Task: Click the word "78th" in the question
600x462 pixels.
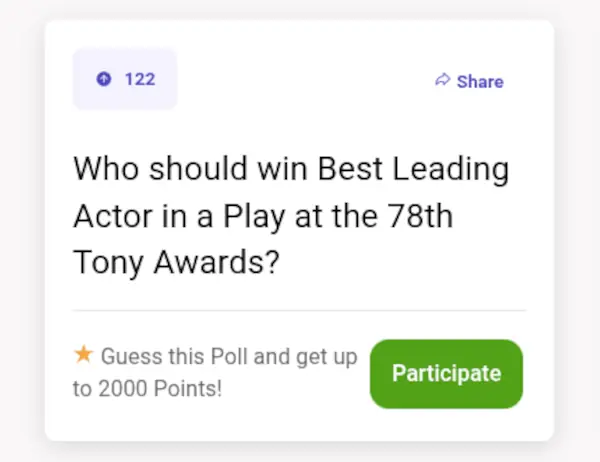Action: tap(418, 215)
